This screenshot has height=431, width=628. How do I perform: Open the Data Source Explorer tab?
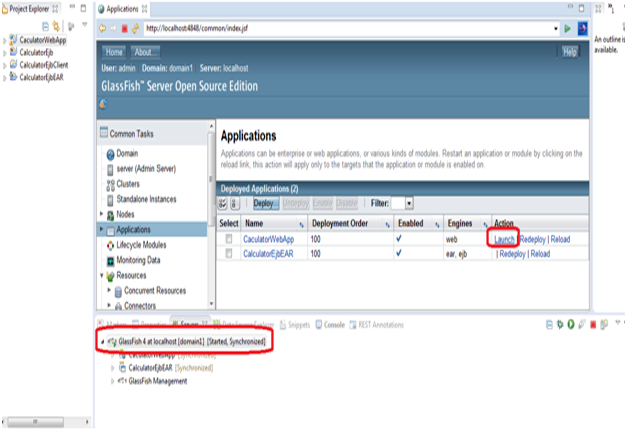tap(244, 324)
